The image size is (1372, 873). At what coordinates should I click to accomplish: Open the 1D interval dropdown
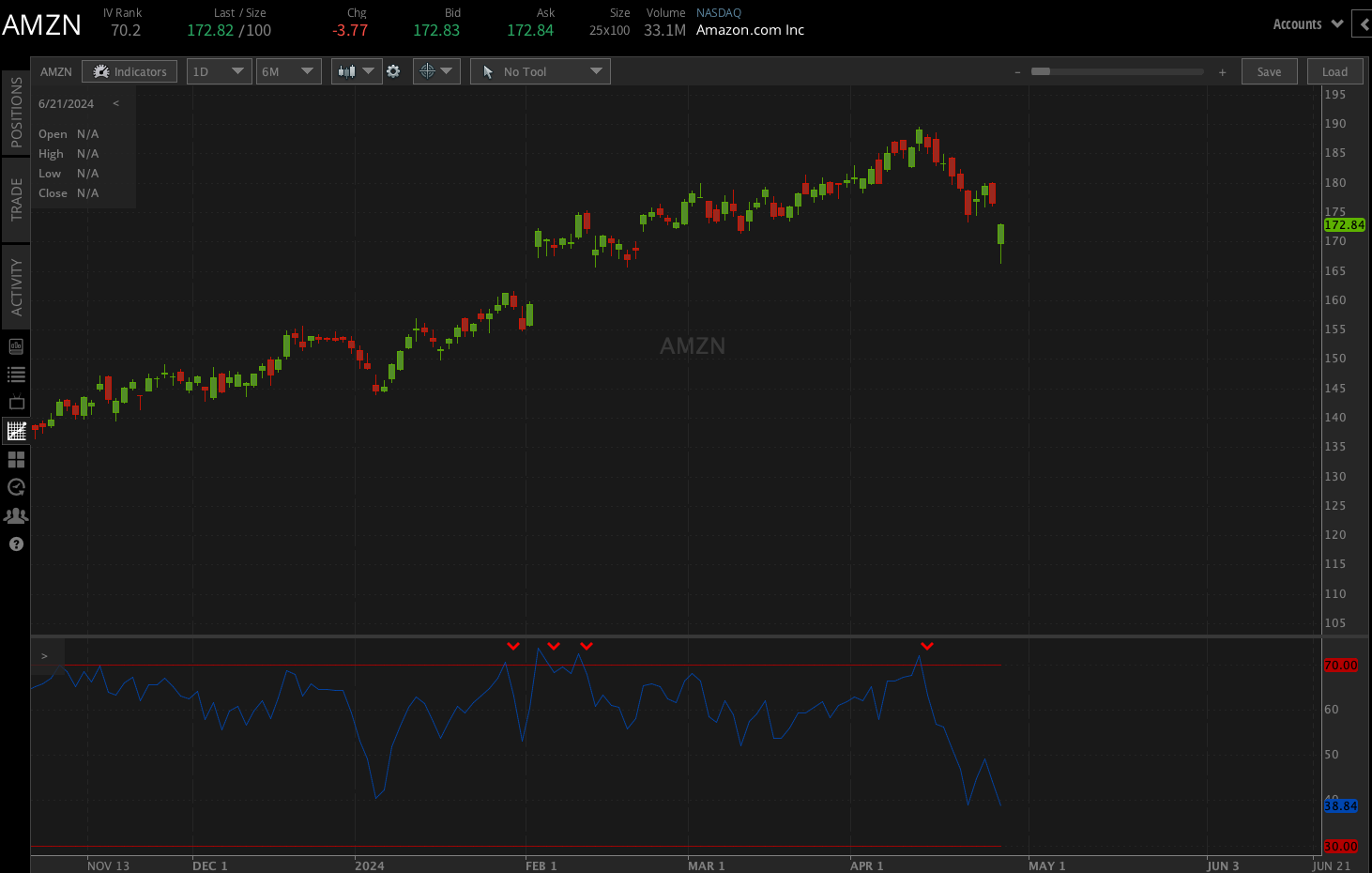click(219, 71)
